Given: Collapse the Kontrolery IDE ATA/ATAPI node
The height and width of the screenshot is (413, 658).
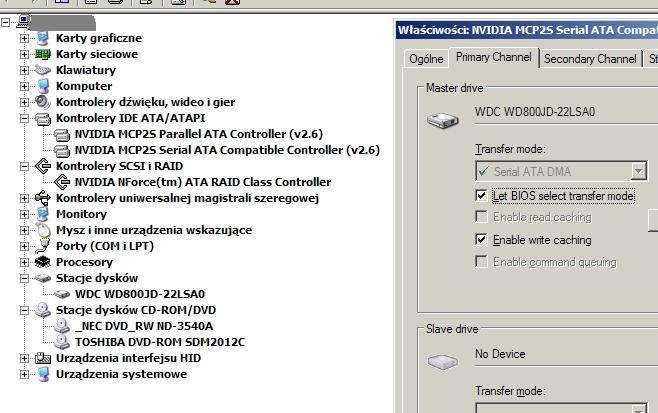Looking at the screenshot, I should pos(24,118).
